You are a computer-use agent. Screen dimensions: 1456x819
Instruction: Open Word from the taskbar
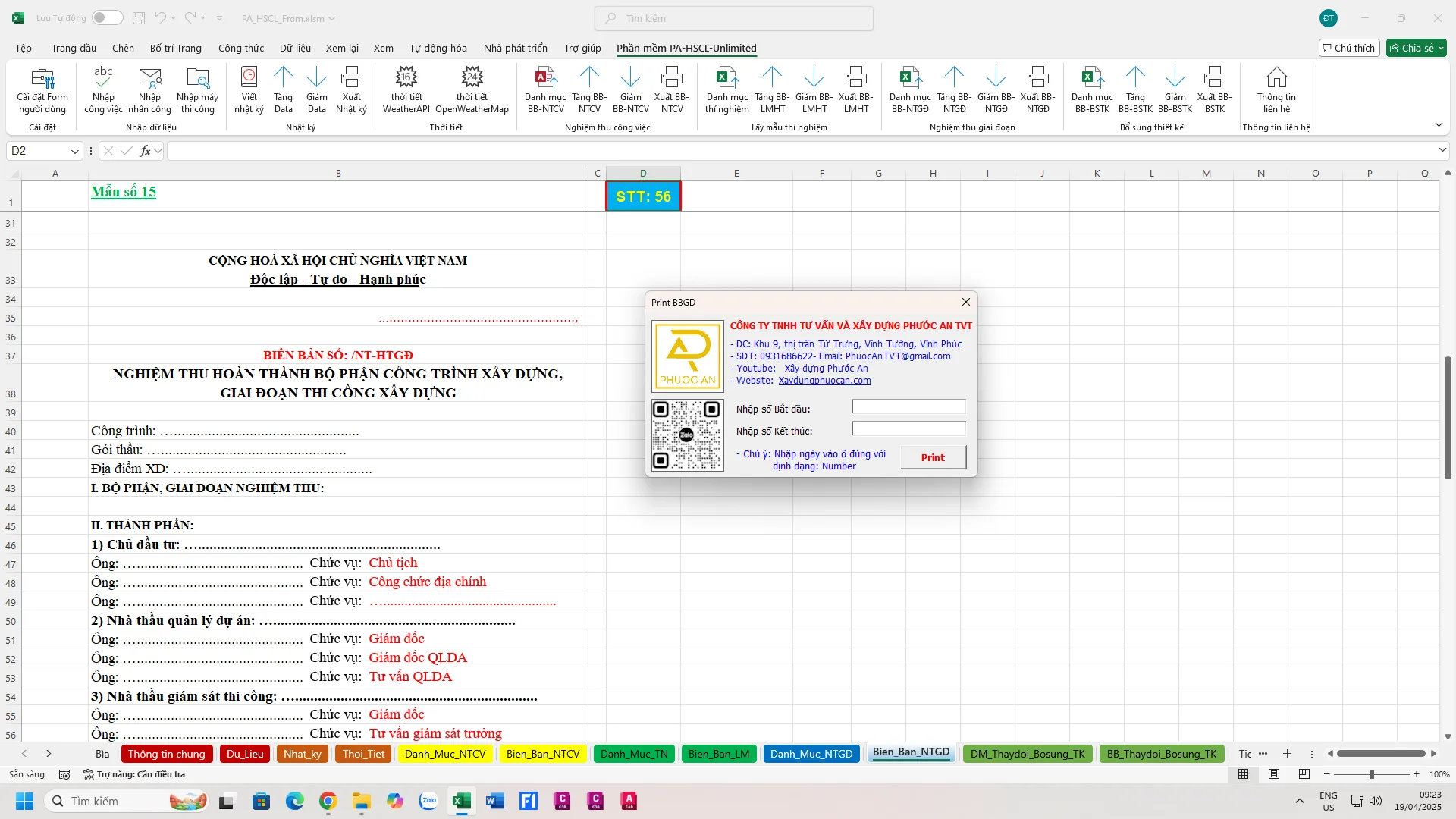coord(495,801)
